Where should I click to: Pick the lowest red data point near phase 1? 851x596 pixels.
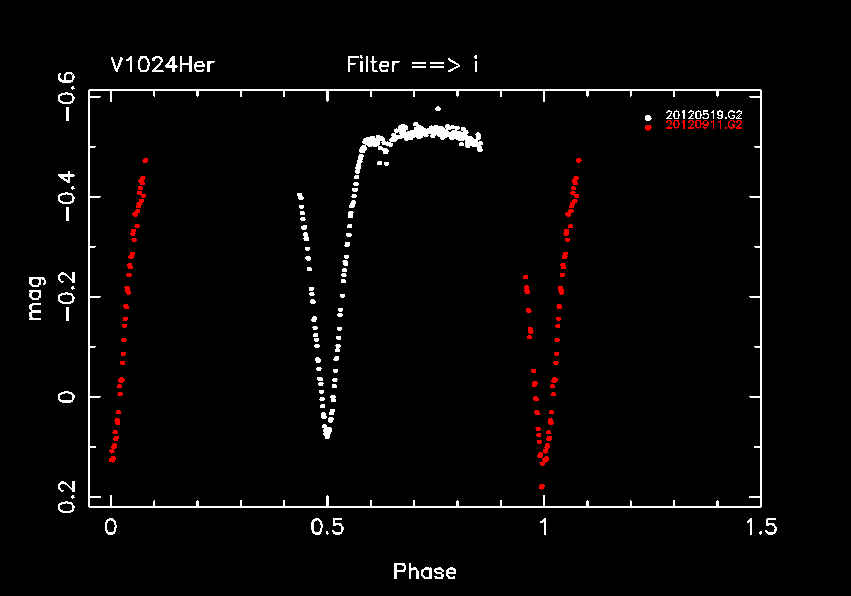pos(542,486)
